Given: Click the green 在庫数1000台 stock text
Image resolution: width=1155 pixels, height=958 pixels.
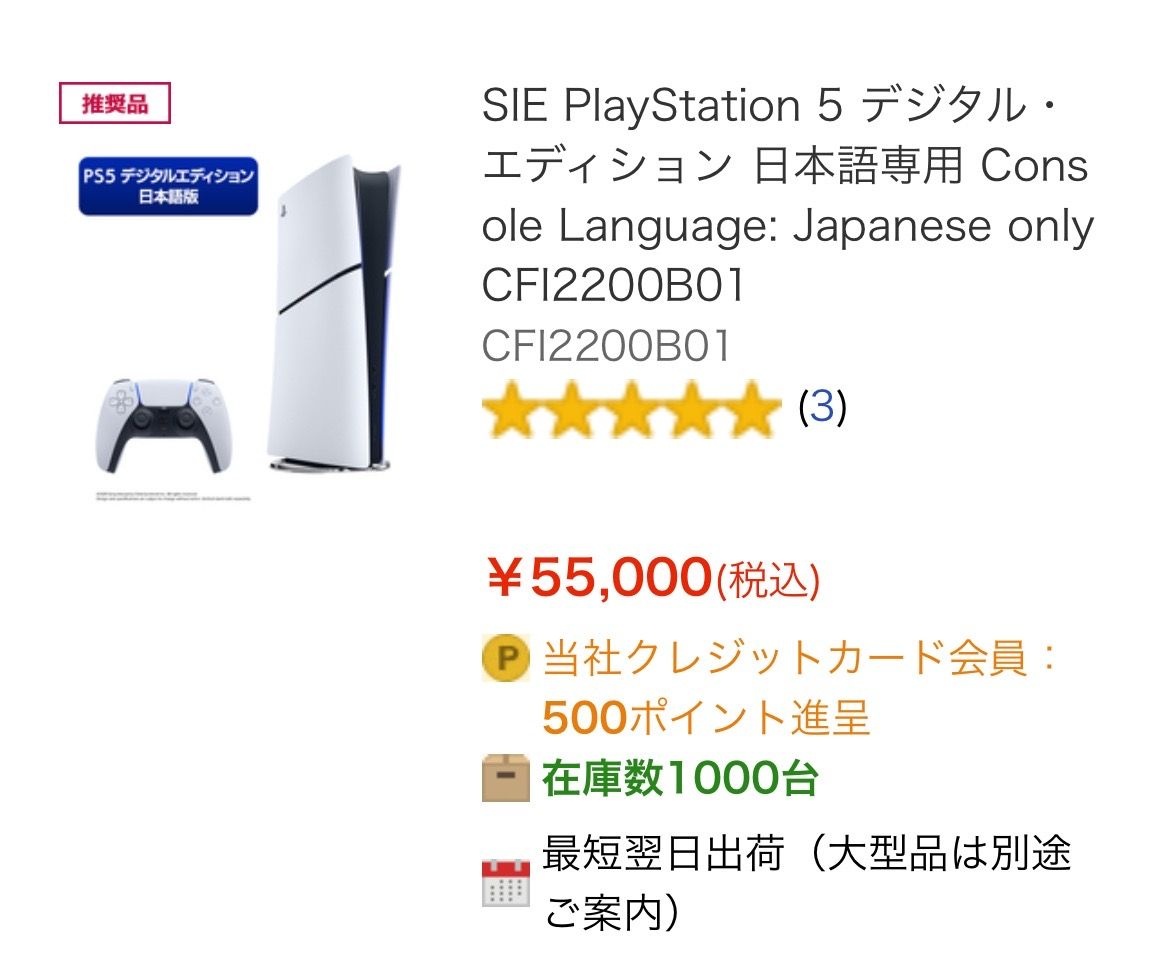Looking at the screenshot, I should point(680,778).
